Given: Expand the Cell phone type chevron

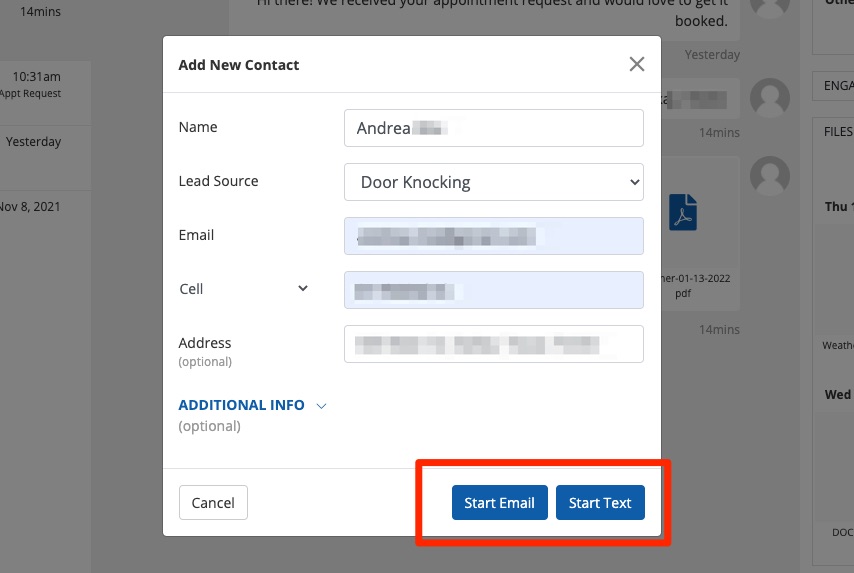Looking at the screenshot, I should (303, 288).
